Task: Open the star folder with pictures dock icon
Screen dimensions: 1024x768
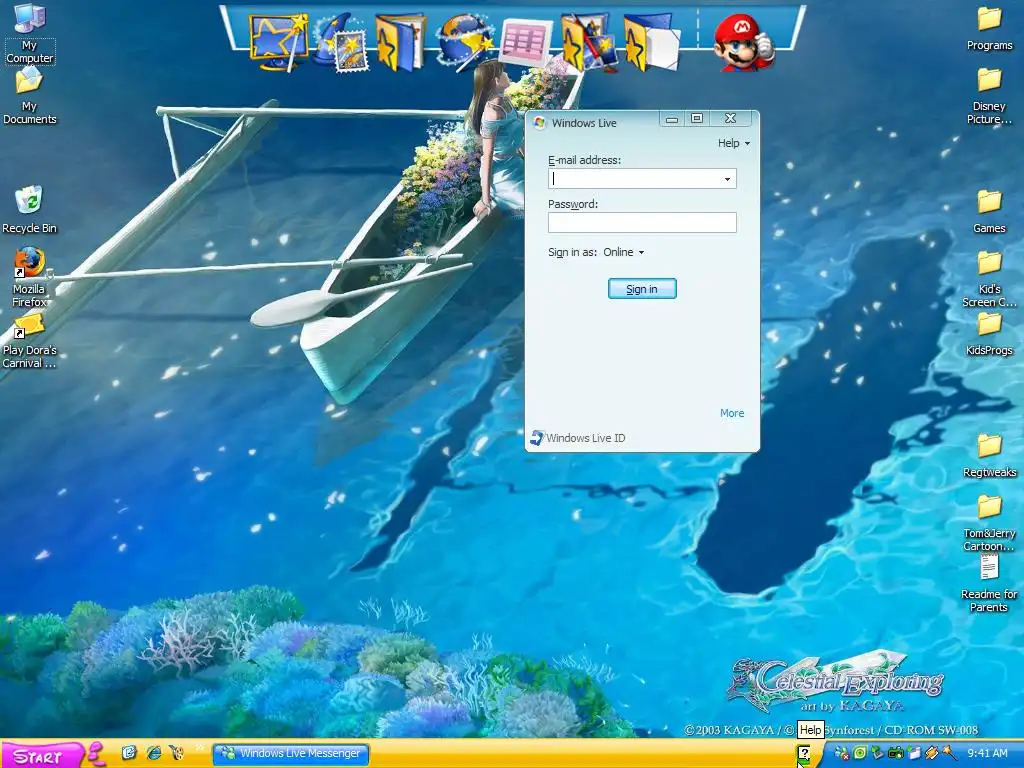Action: click(589, 43)
